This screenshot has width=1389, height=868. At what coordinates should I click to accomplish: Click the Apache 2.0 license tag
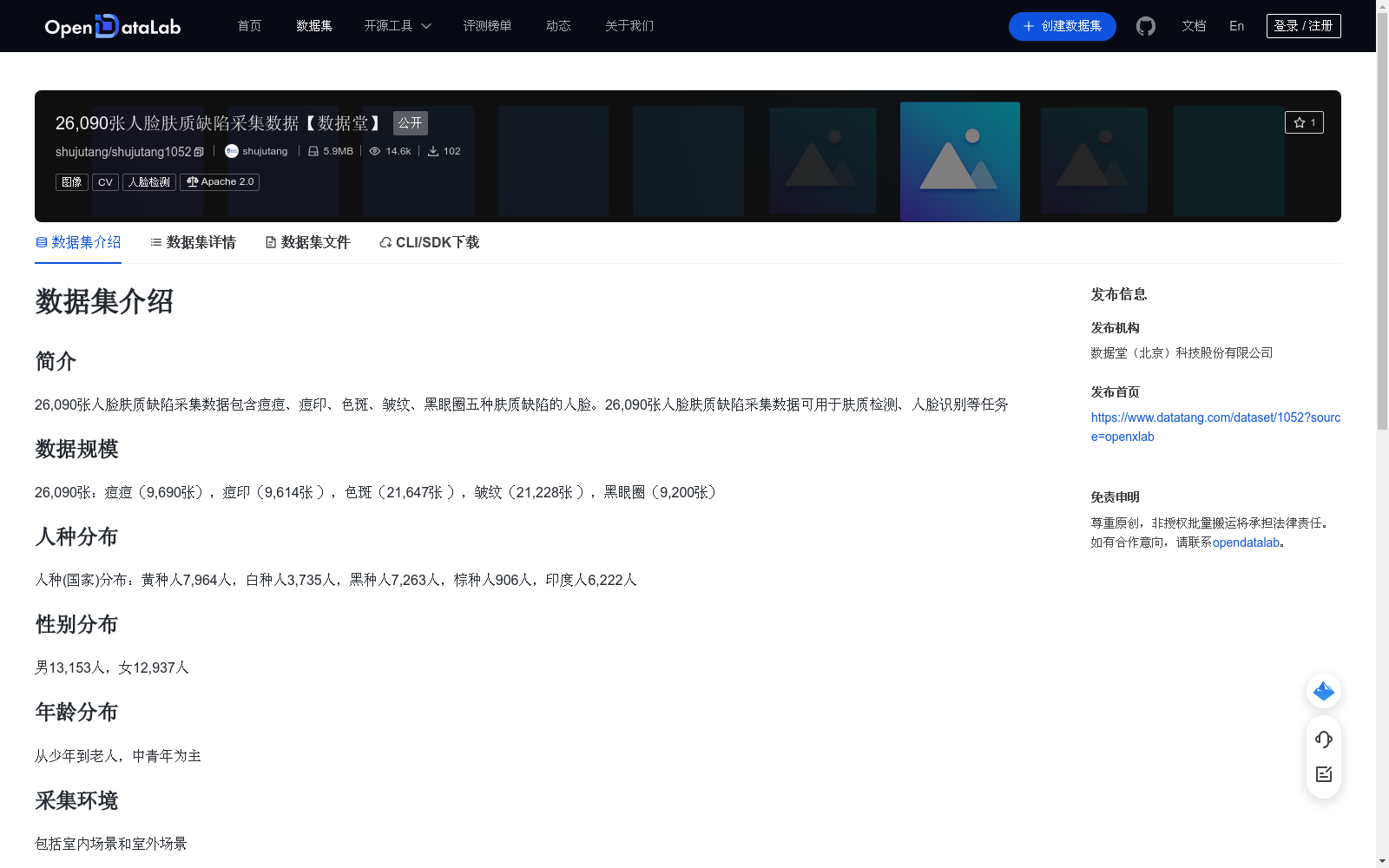[x=219, y=182]
